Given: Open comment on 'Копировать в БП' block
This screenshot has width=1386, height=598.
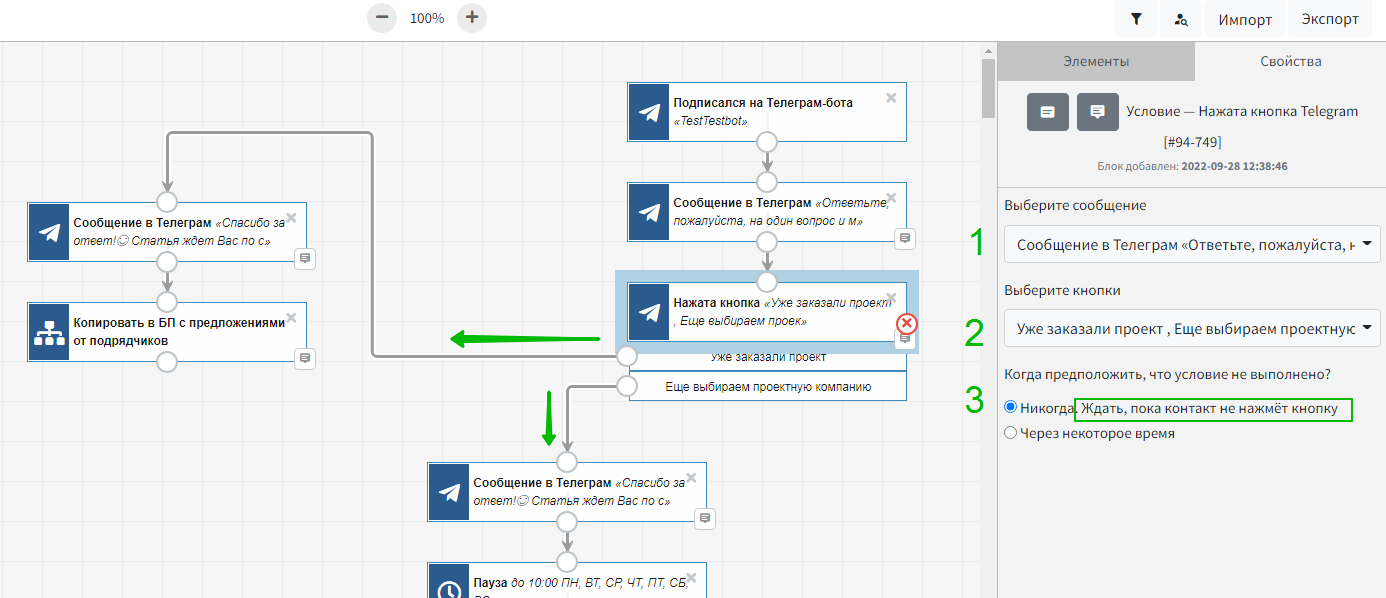Looking at the screenshot, I should pyautogui.click(x=305, y=358).
